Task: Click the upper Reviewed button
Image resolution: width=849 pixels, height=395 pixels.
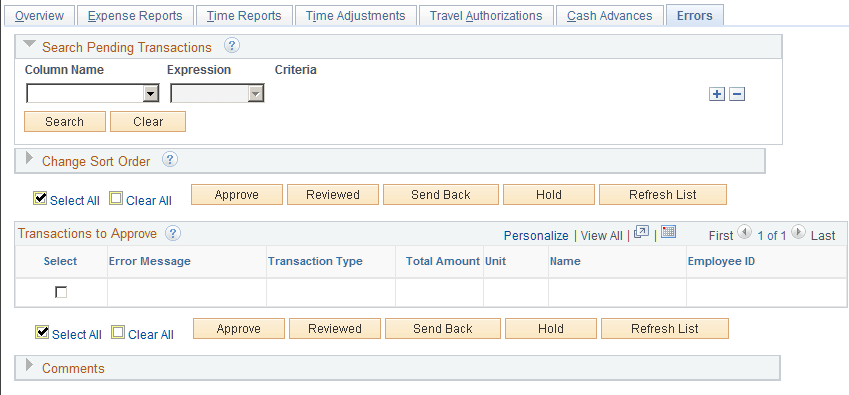Action: (x=333, y=195)
